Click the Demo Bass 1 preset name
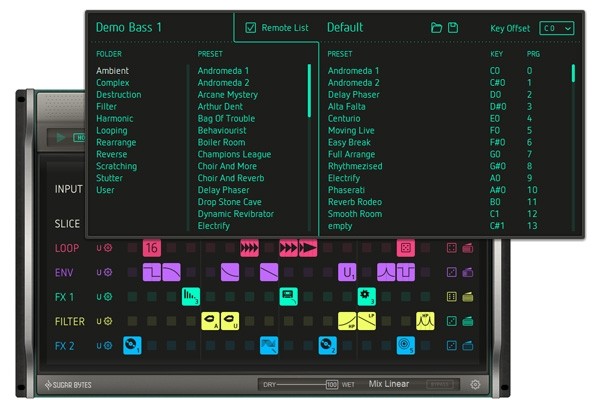 coord(129,27)
